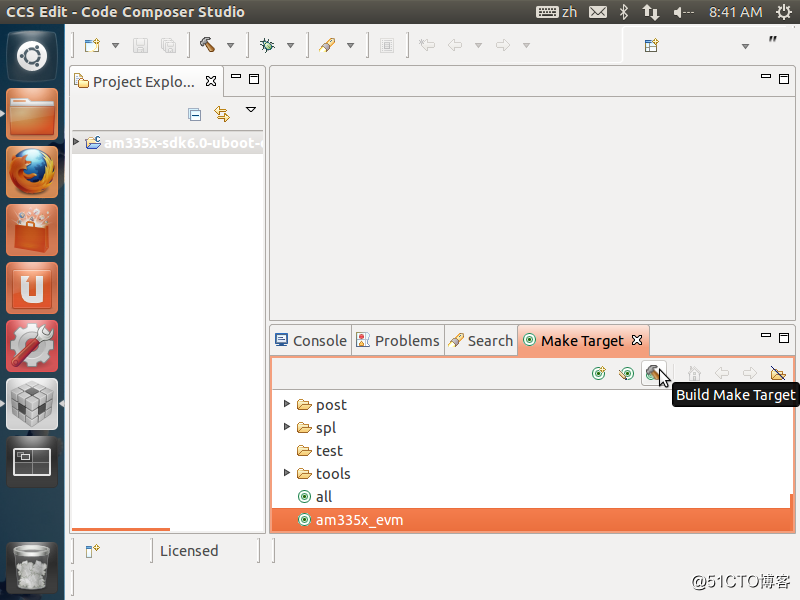Click the Save toolbar icon

point(140,45)
